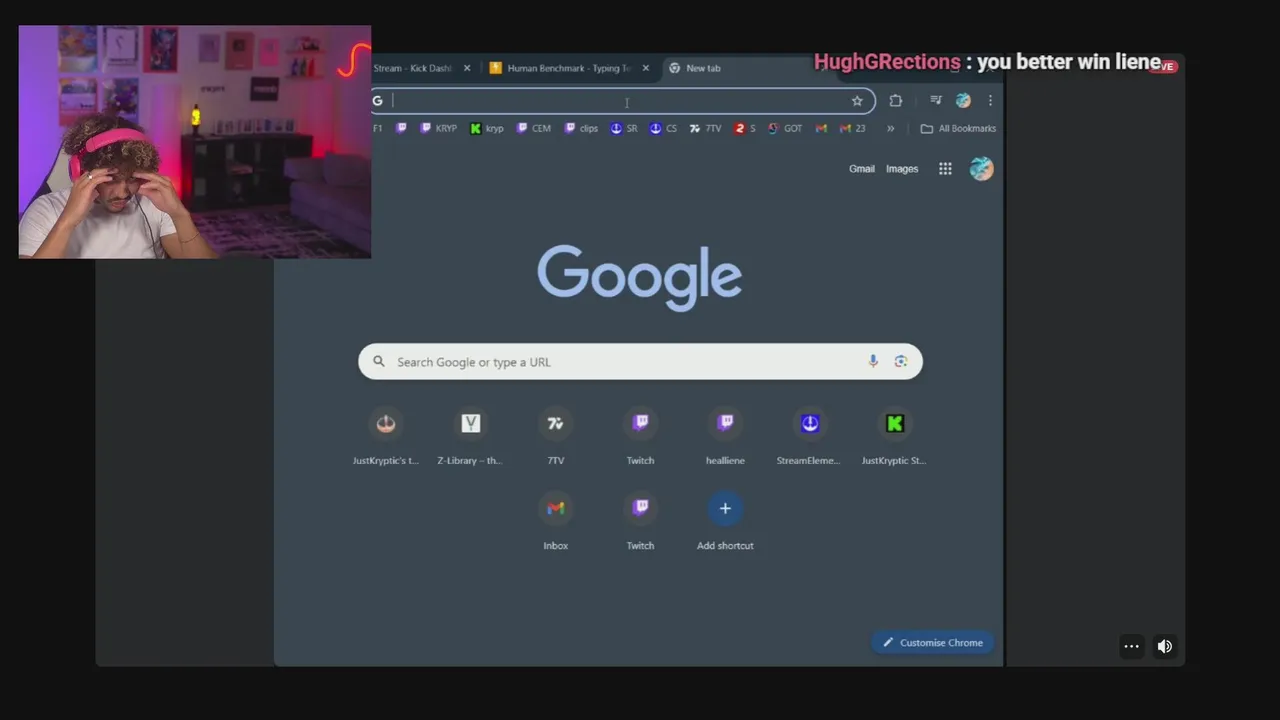The height and width of the screenshot is (720, 1280).
Task: Open the kryp Kick bookmark
Action: coord(487,129)
